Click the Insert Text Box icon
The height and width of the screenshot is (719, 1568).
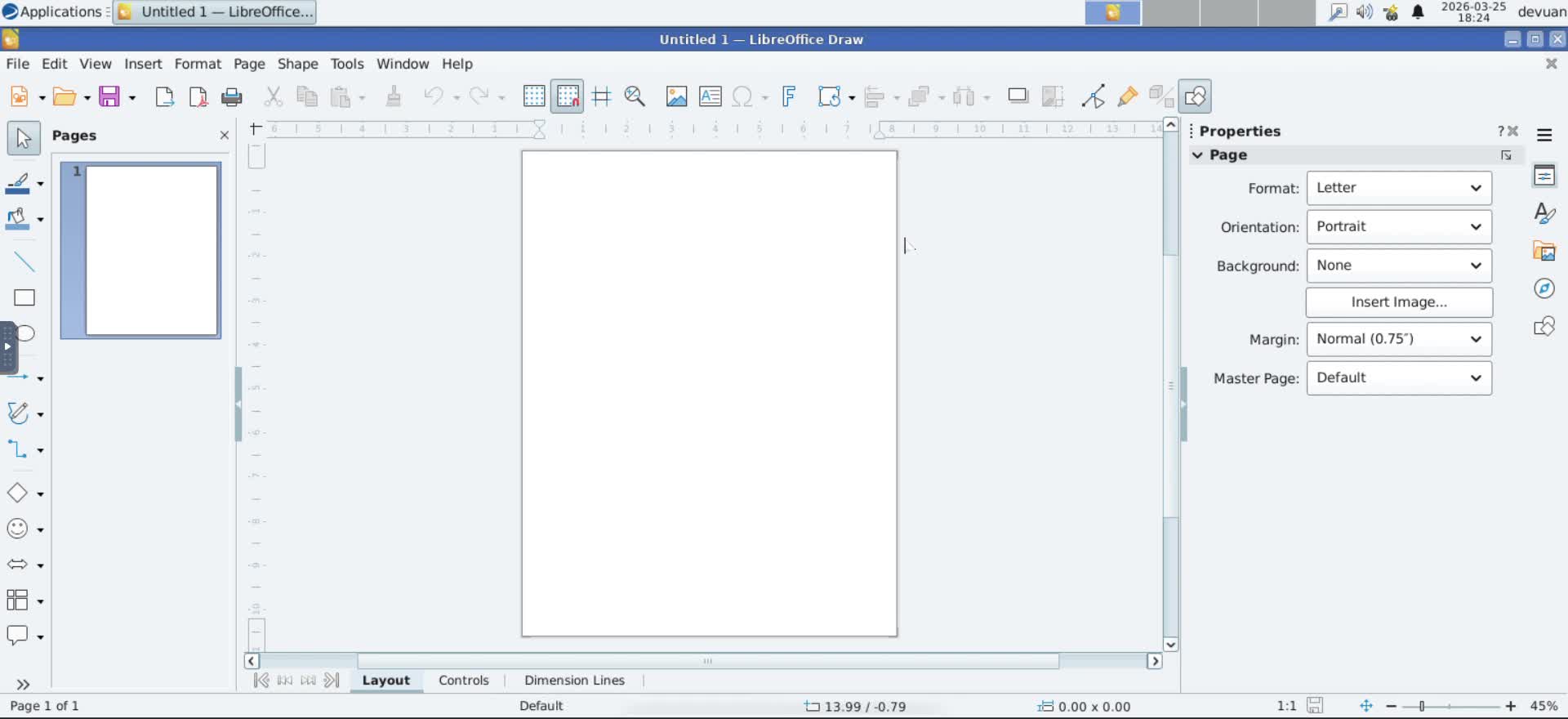(710, 96)
